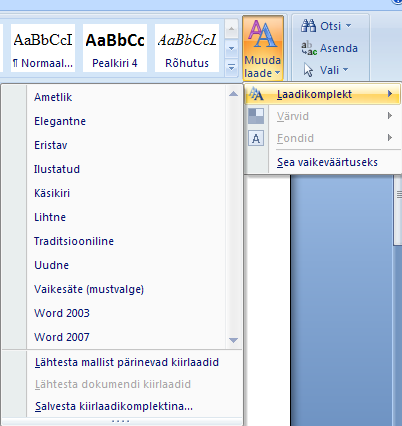The height and width of the screenshot is (426, 402).
Task: Apply the Pealkiri 4 style thumbnail
Action: click(115, 48)
